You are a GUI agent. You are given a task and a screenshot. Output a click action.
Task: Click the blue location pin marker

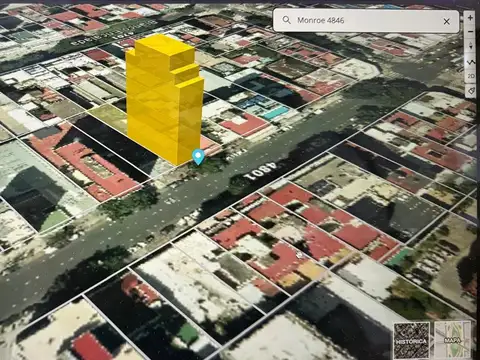198,157
